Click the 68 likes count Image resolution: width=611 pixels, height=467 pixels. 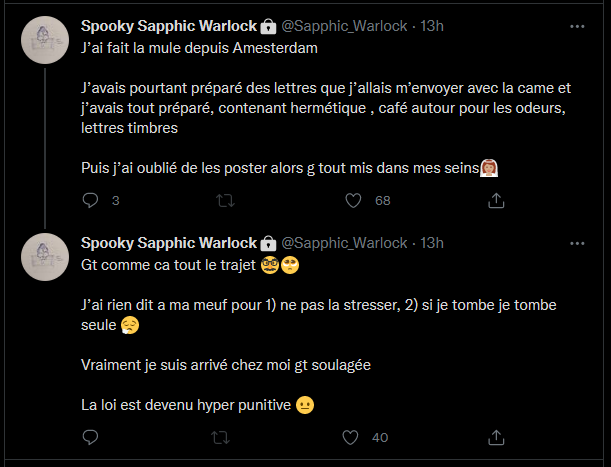coord(382,201)
